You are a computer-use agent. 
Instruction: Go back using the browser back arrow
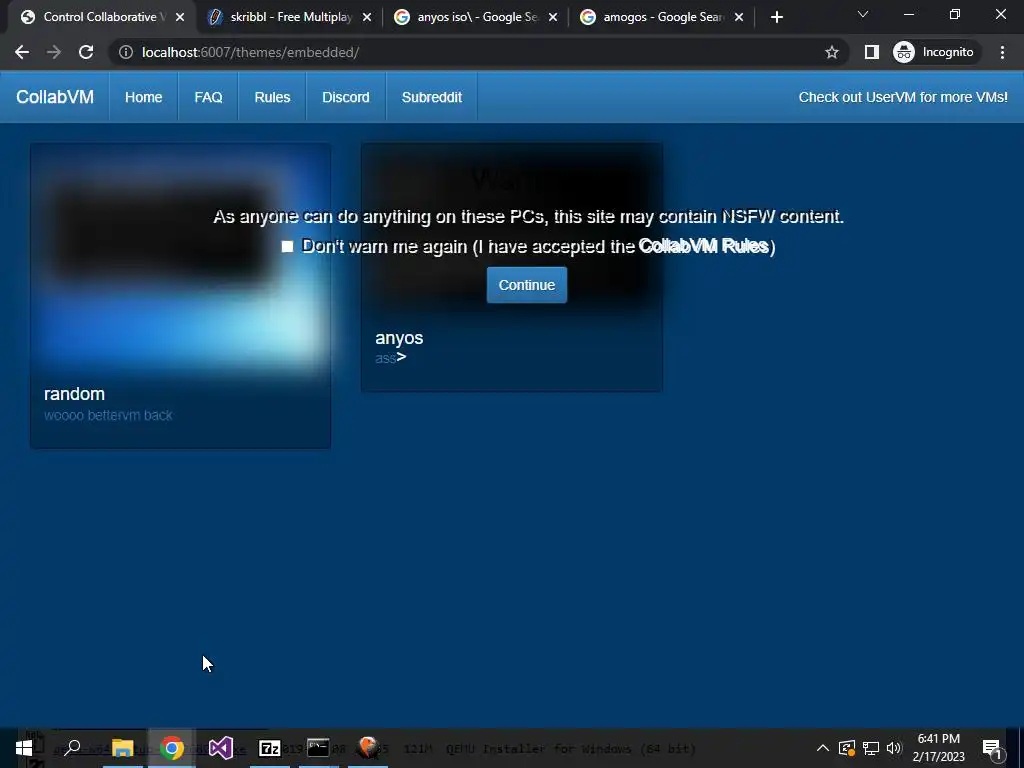point(22,52)
